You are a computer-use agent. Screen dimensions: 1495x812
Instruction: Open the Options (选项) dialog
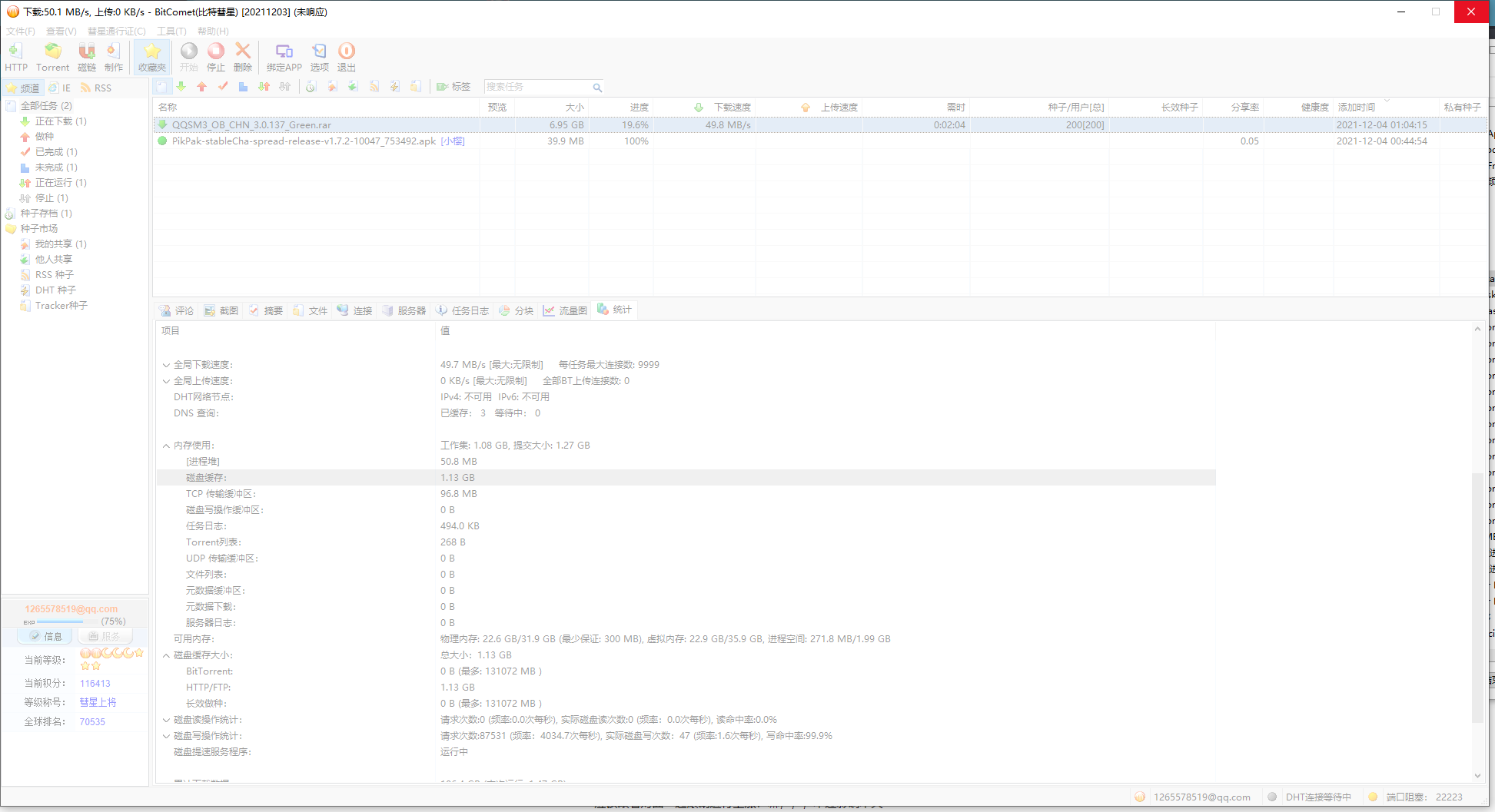click(x=320, y=57)
